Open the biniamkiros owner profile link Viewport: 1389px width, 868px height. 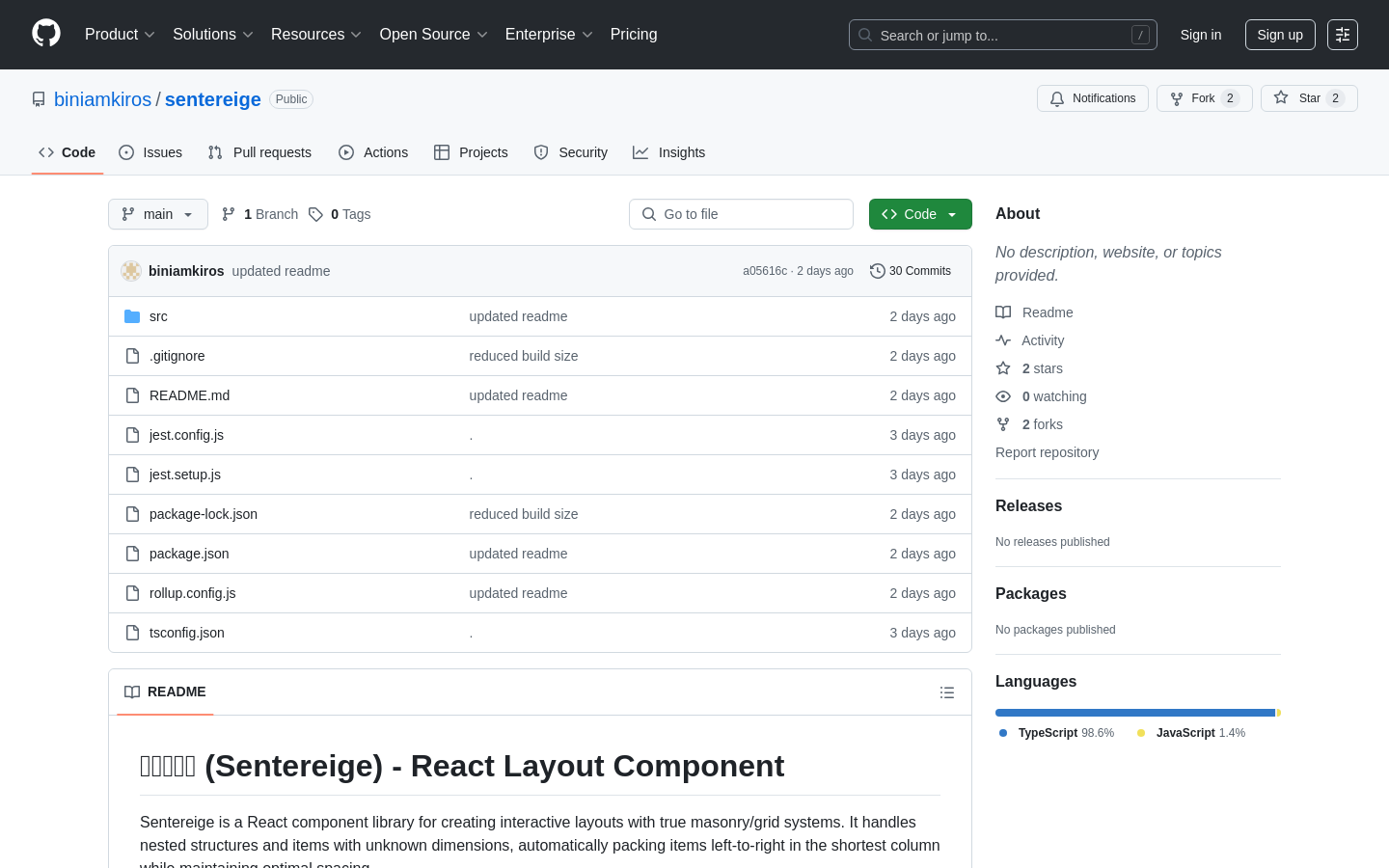point(102,99)
